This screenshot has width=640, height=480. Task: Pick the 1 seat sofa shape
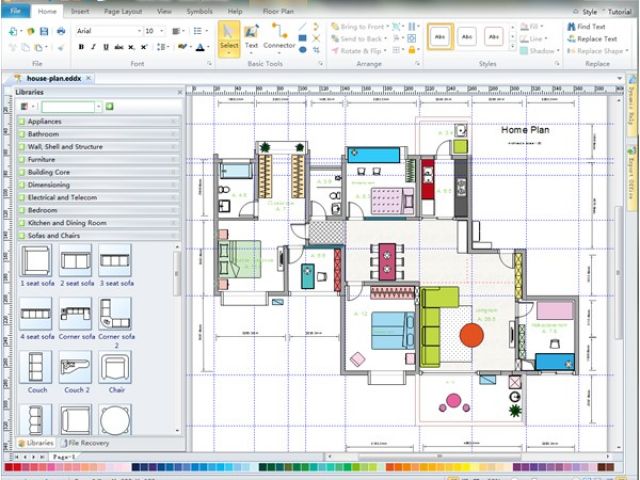click(x=36, y=262)
